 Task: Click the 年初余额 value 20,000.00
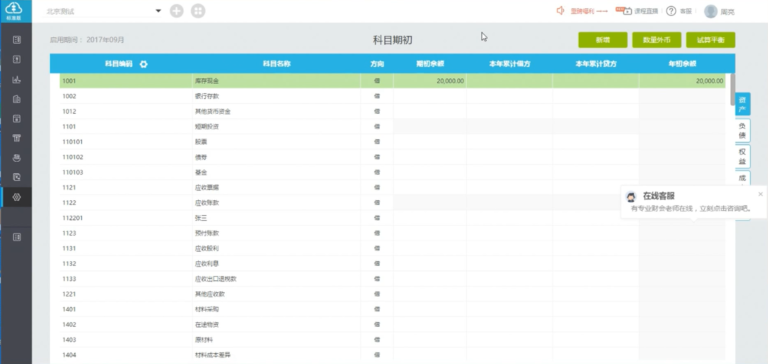709,81
